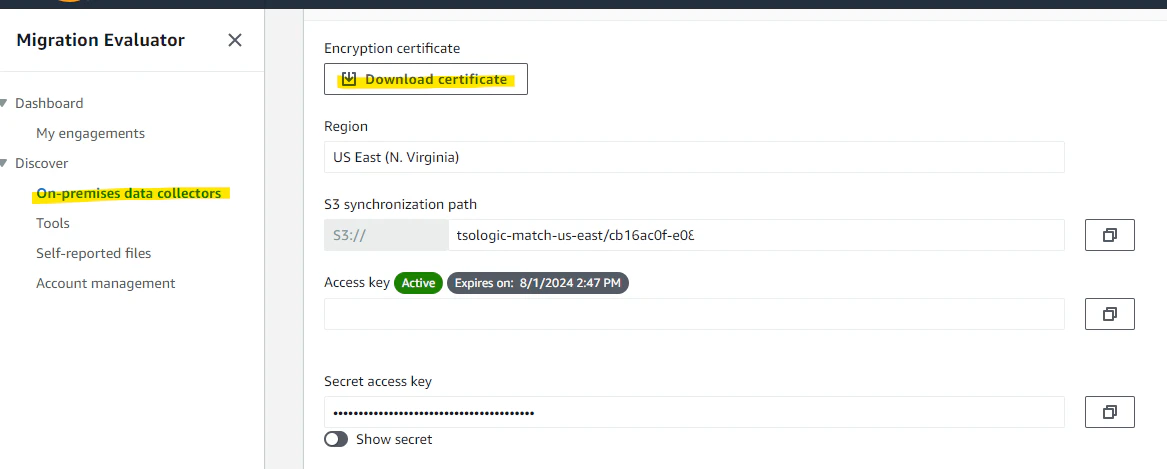Screen dimensions: 1167x469
Task: Go to Self-reported files
Action: click(93, 253)
